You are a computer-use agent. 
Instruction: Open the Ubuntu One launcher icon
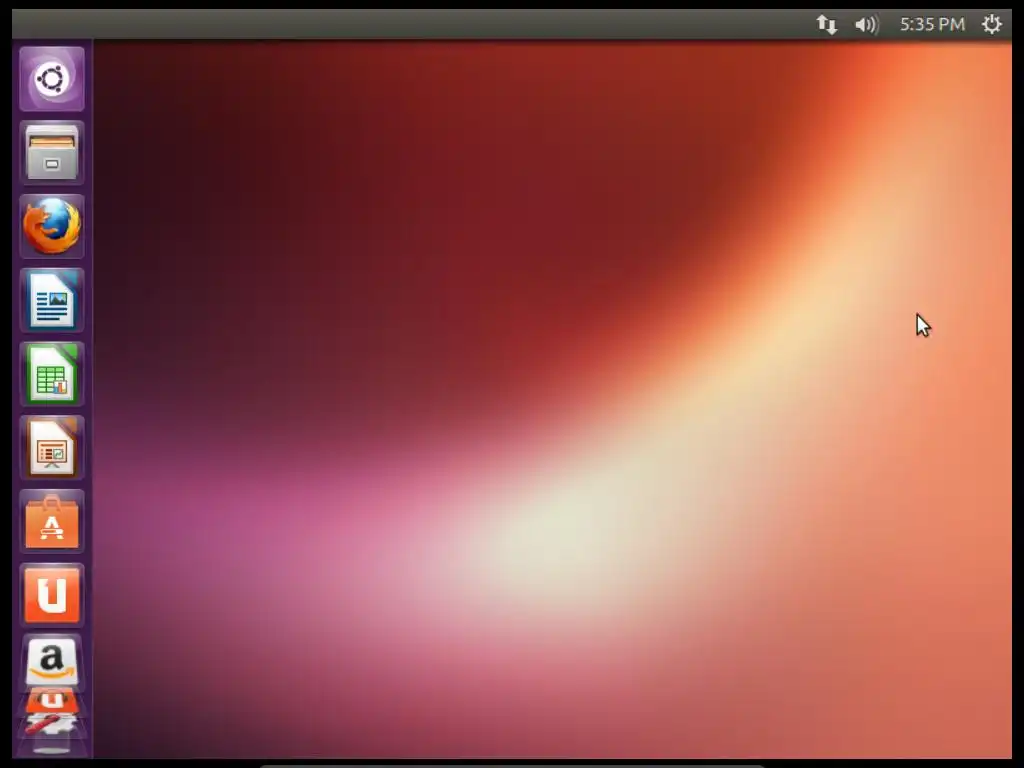[x=52, y=596]
